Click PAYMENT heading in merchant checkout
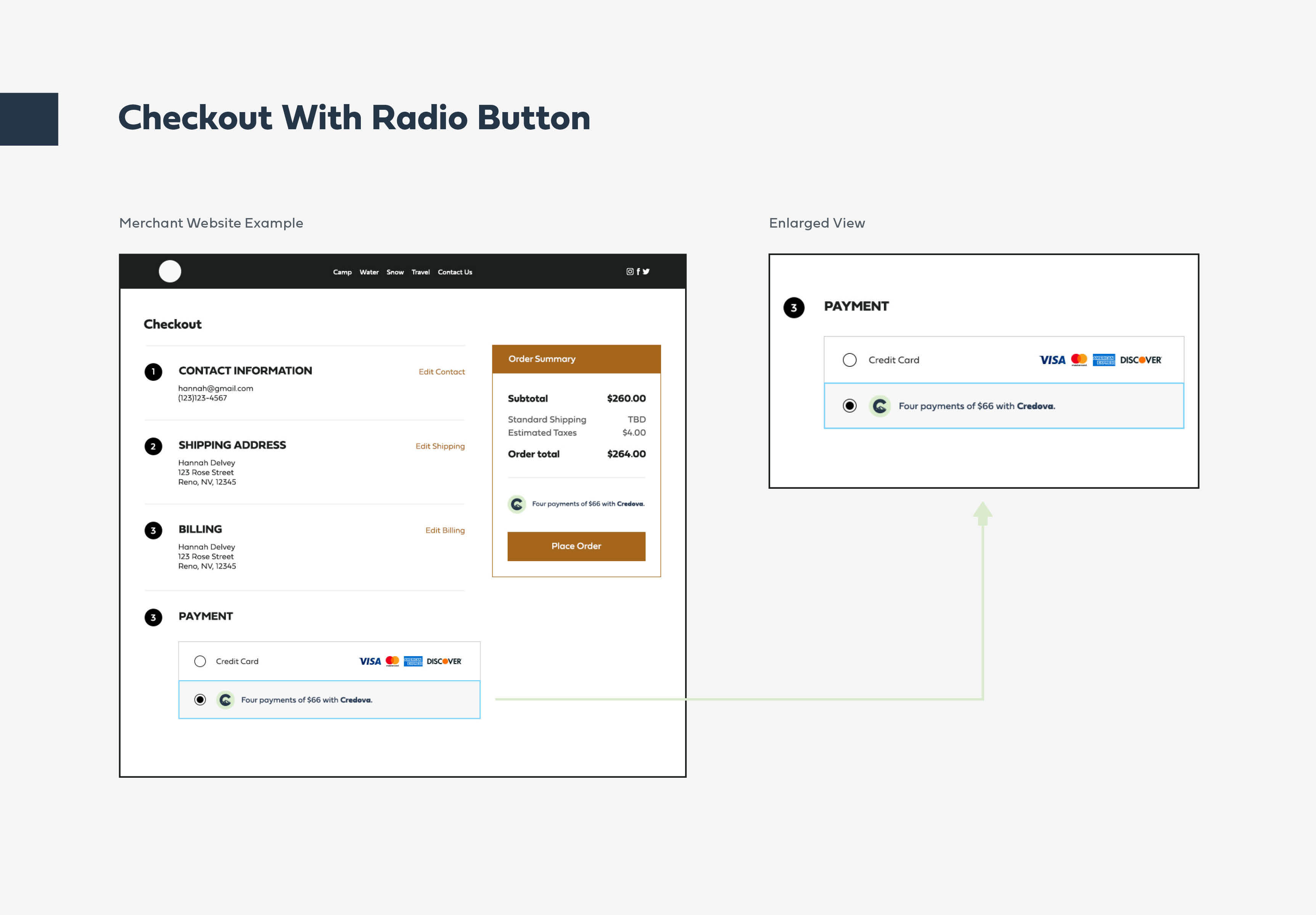 tap(205, 616)
